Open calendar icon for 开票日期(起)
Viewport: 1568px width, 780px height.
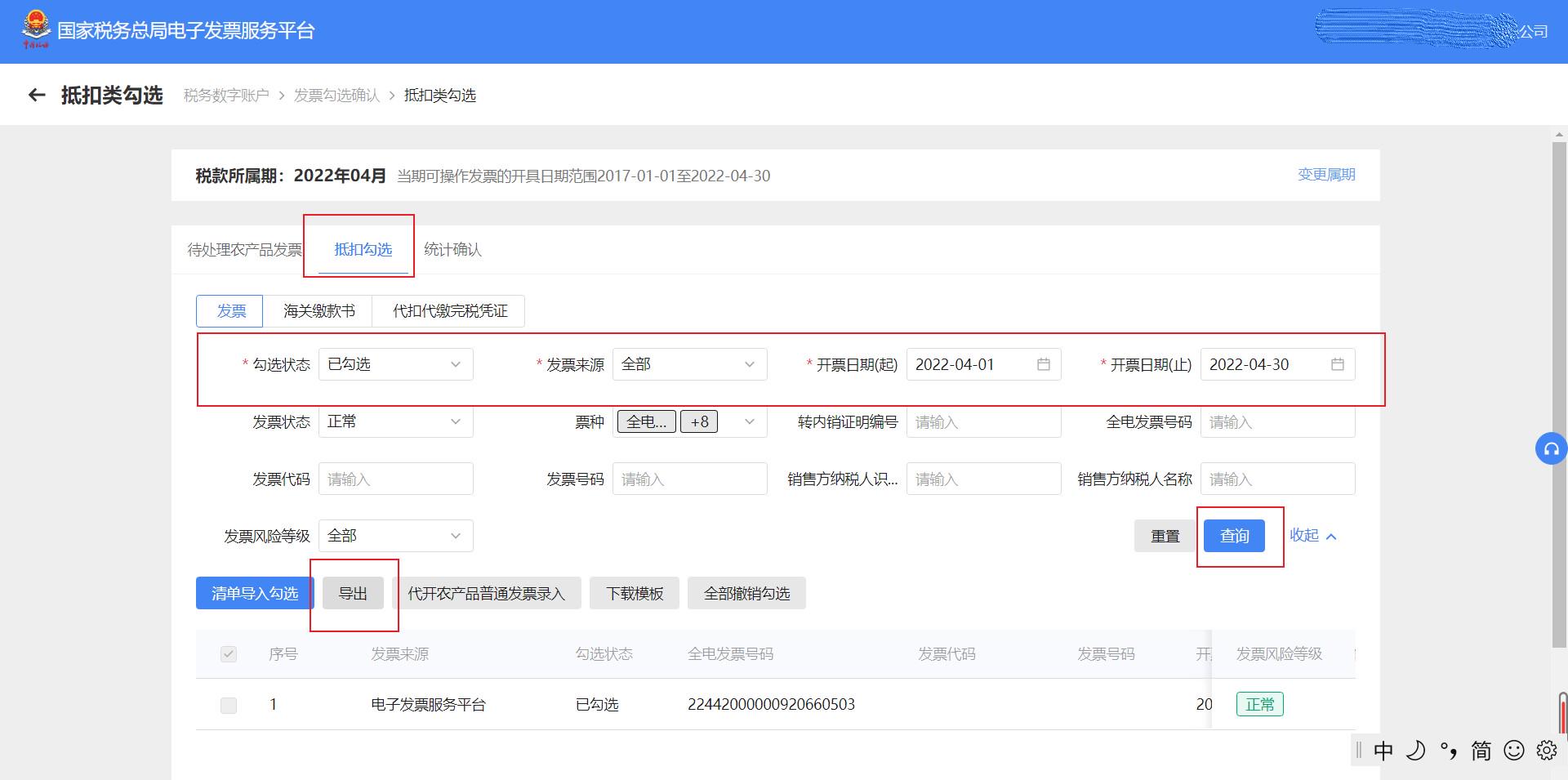[1044, 364]
